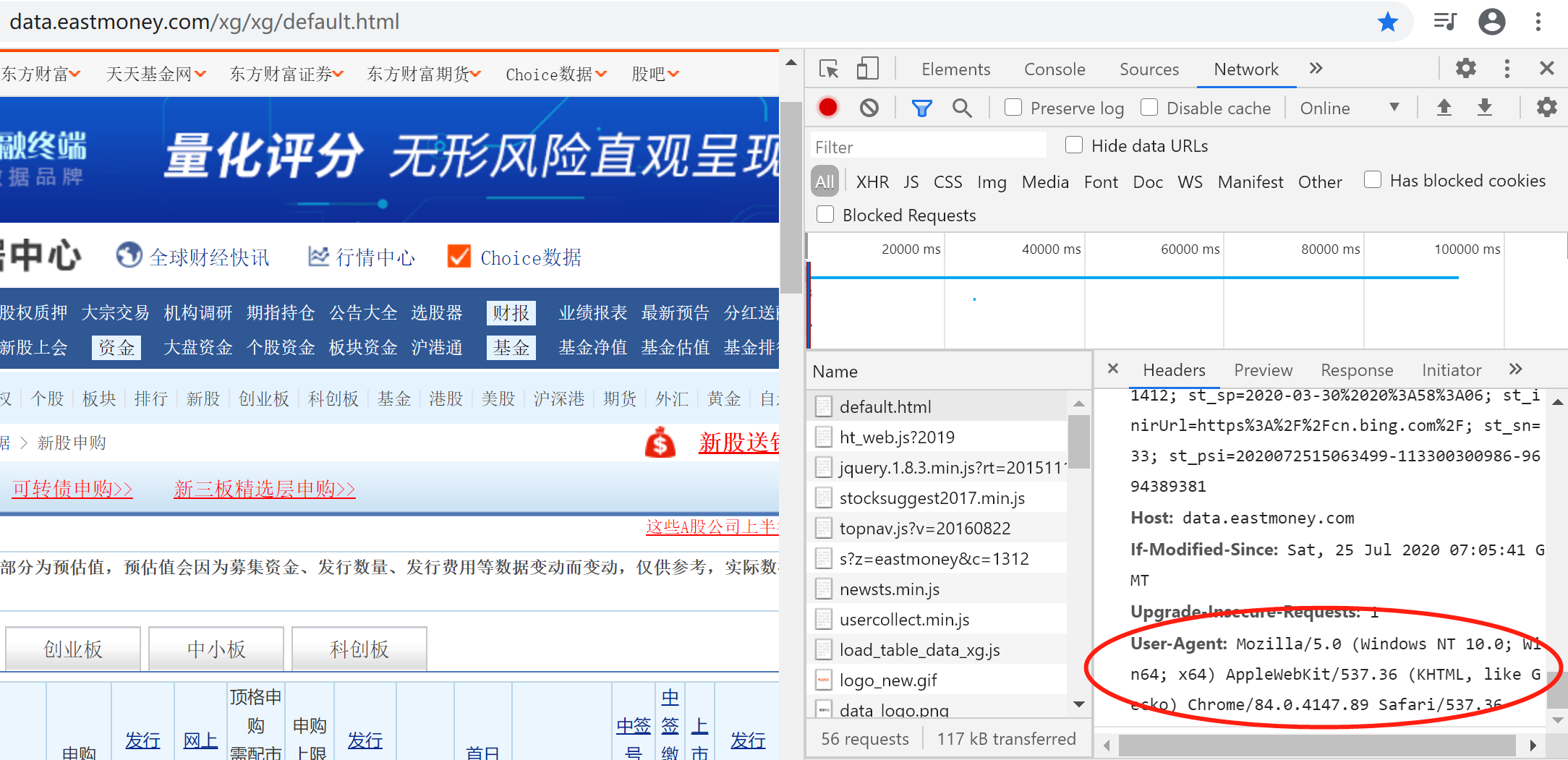Open network settings gear icon
This screenshot has height=760, width=1568.
pos(1547,107)
